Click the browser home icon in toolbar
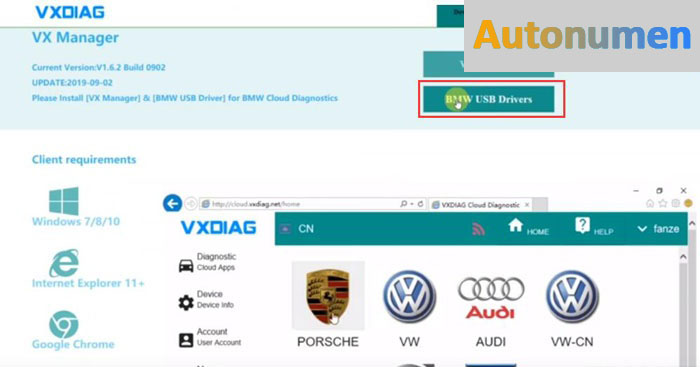Screen dimensions: 700x367 pos(650,204)
